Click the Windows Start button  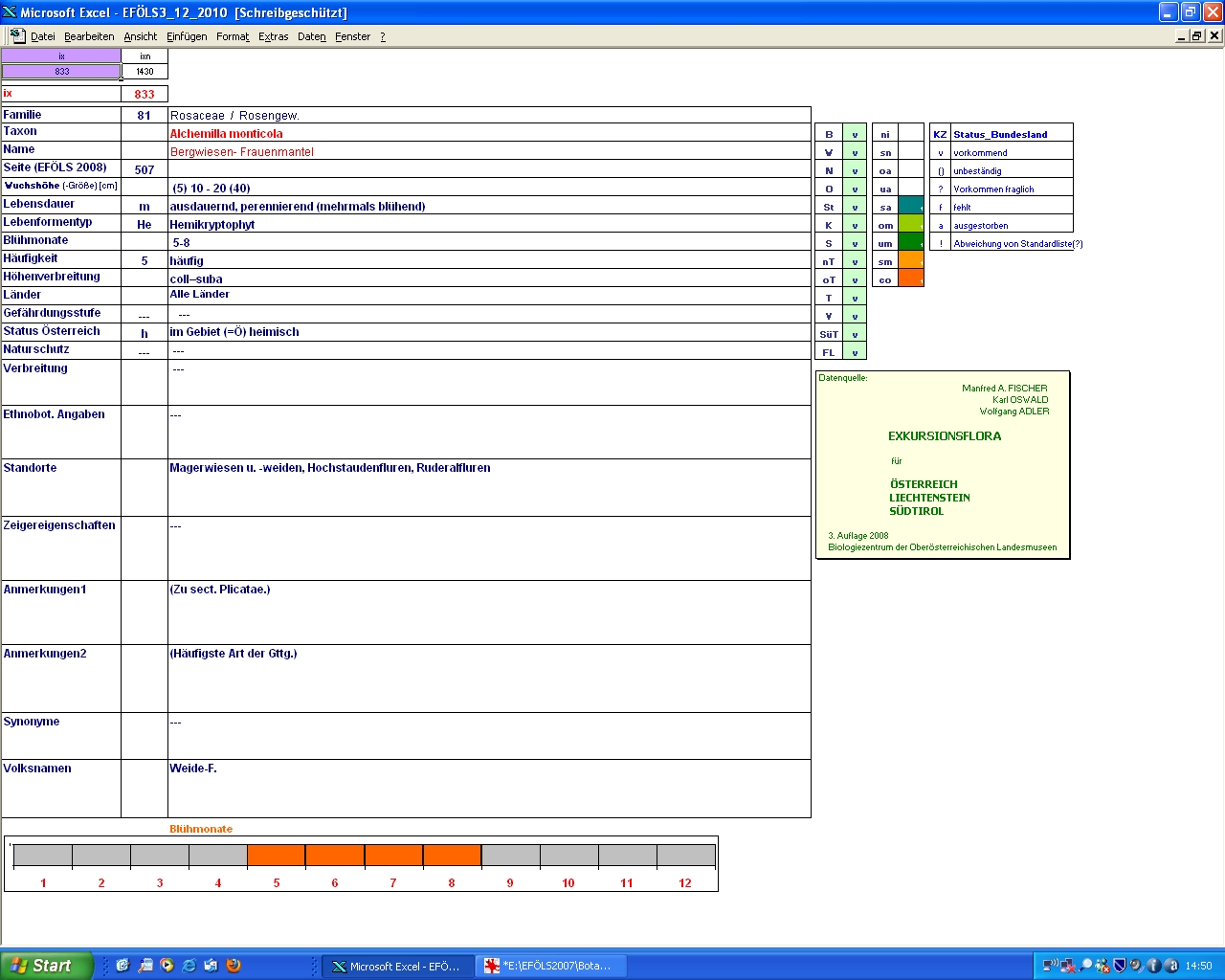tap(47, 966)
